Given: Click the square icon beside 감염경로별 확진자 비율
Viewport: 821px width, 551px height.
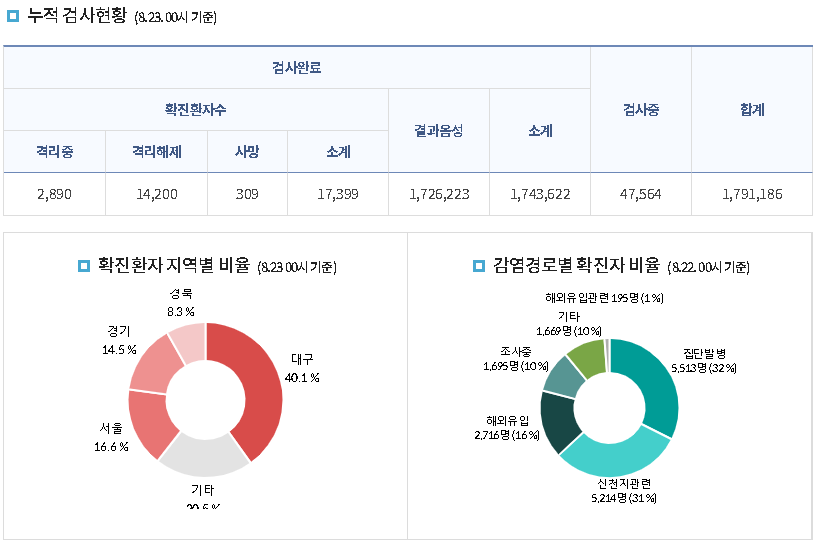Looking at the screenshot, I should [479, 266].
